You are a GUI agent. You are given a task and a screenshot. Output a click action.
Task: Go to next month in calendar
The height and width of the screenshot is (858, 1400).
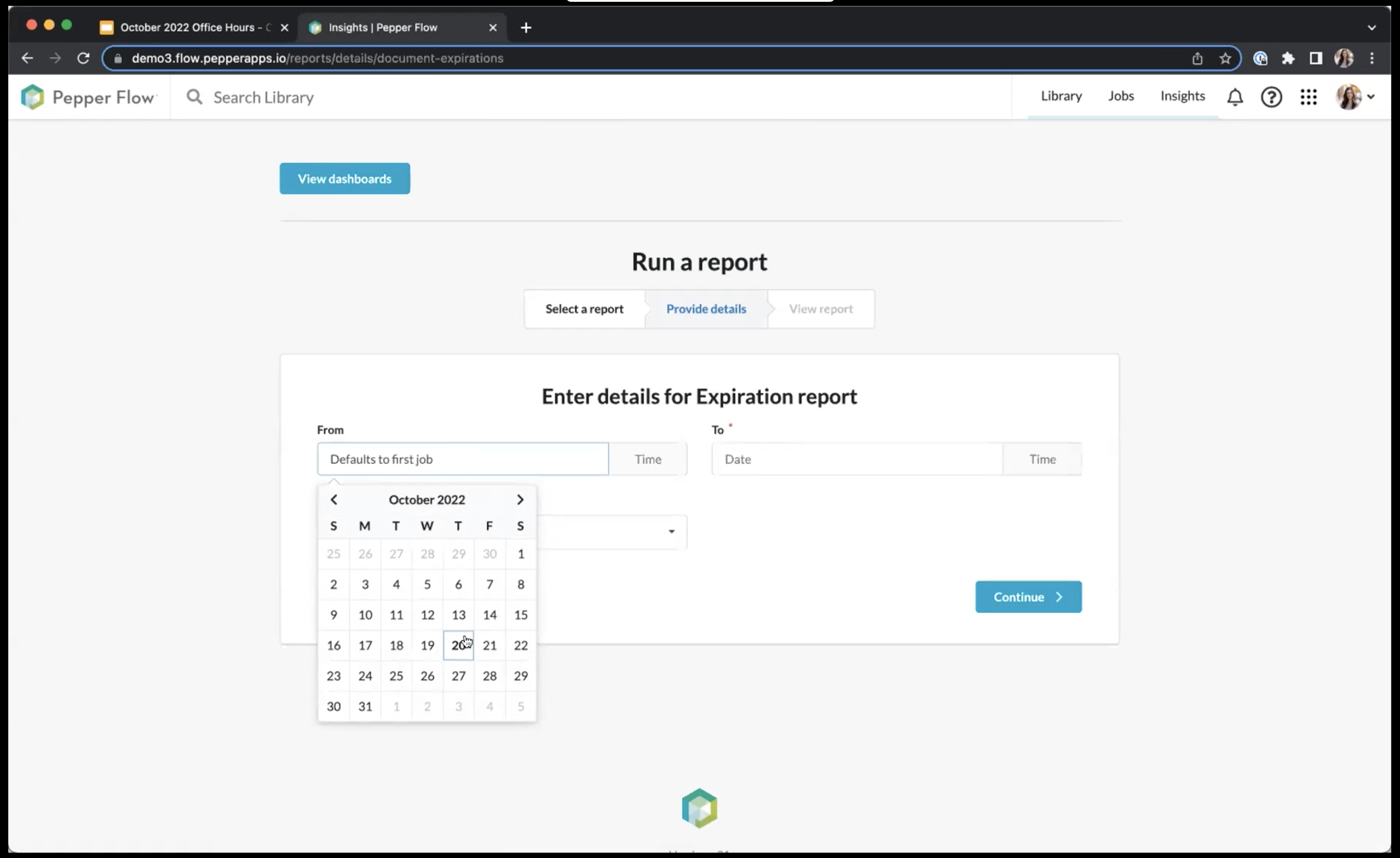coord(519,500)
